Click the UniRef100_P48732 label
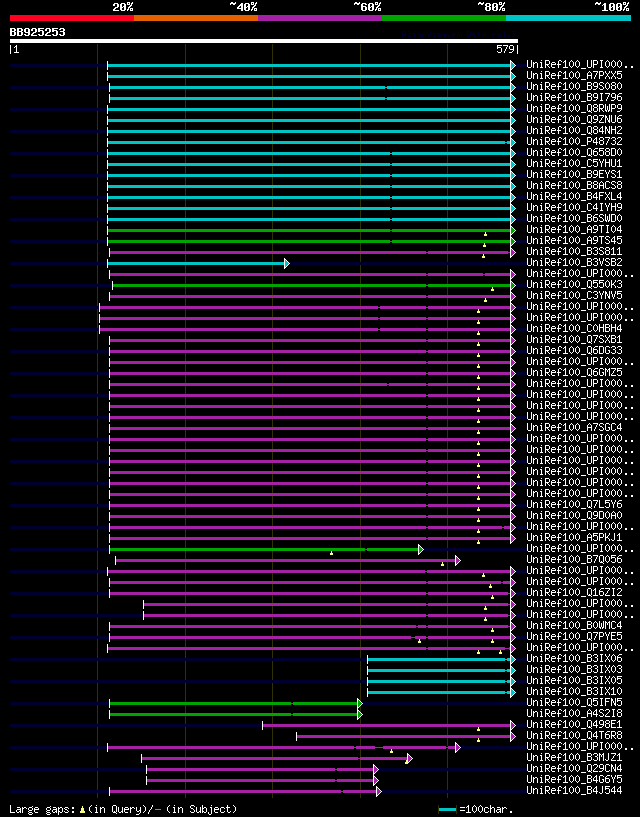640x817 pixels. pos(574,141)
